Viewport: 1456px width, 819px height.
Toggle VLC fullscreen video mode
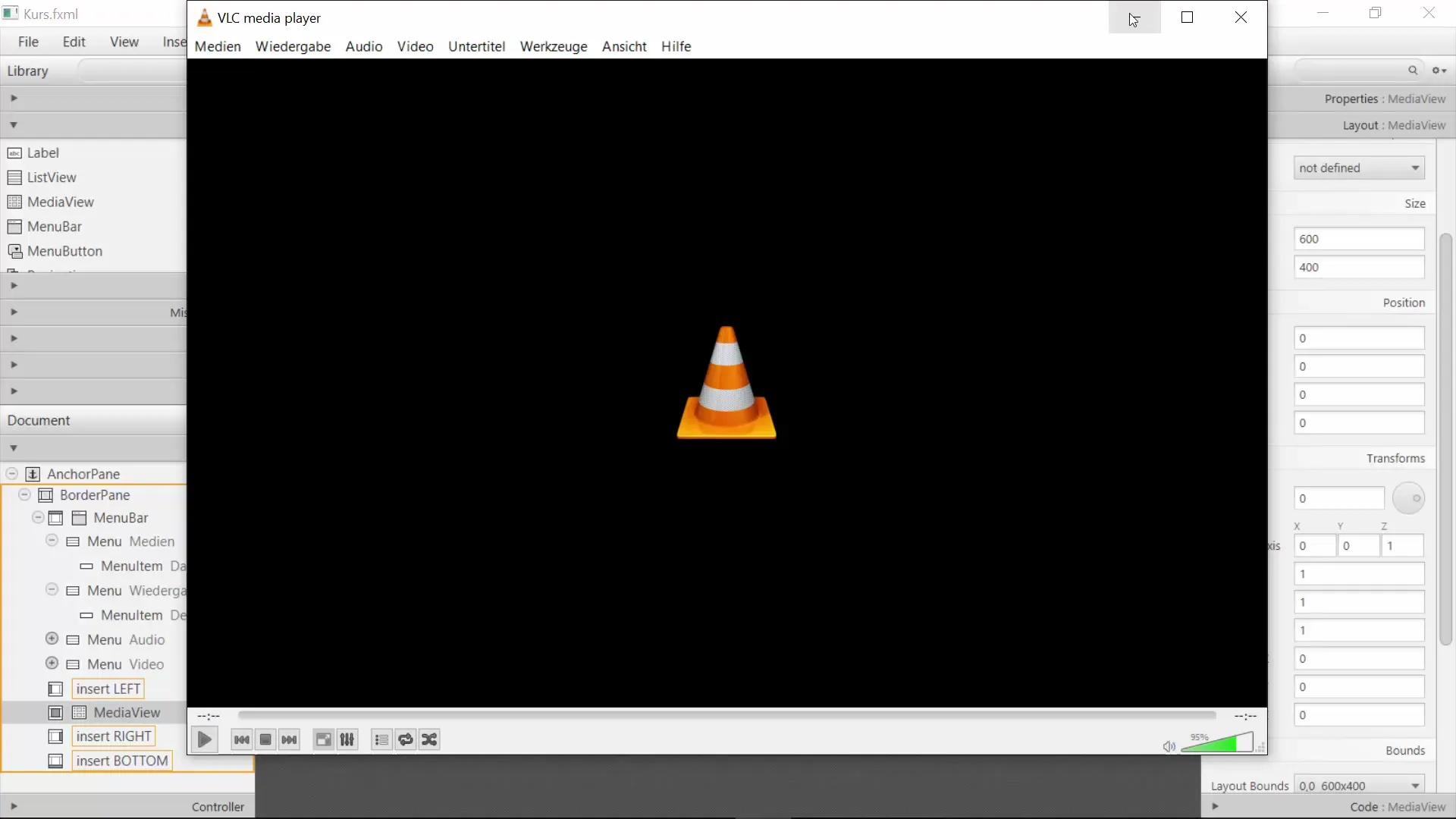click(x=323, y=739)
